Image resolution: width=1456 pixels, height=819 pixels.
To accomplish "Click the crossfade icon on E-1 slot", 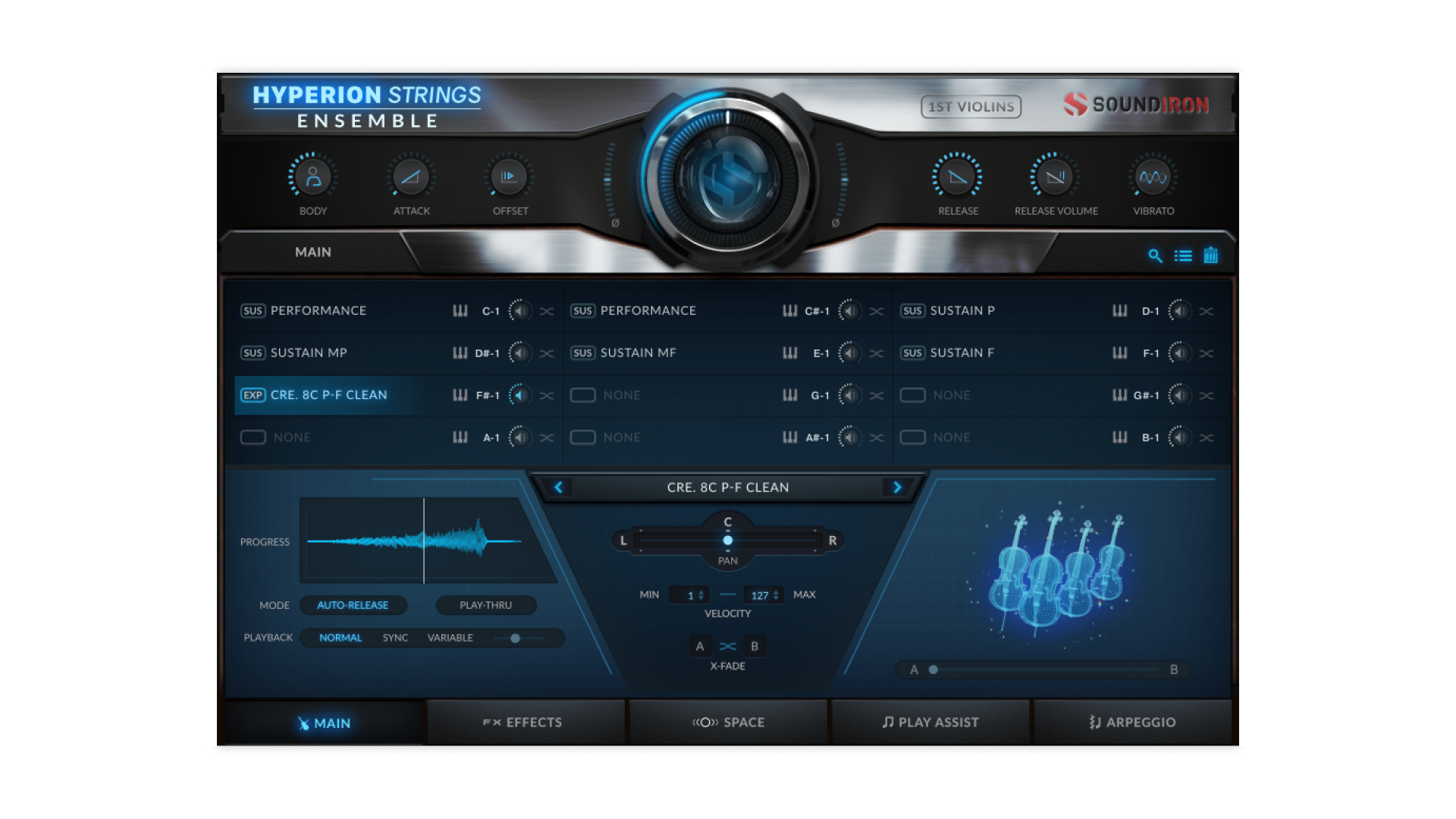I will tap(877, 353).
